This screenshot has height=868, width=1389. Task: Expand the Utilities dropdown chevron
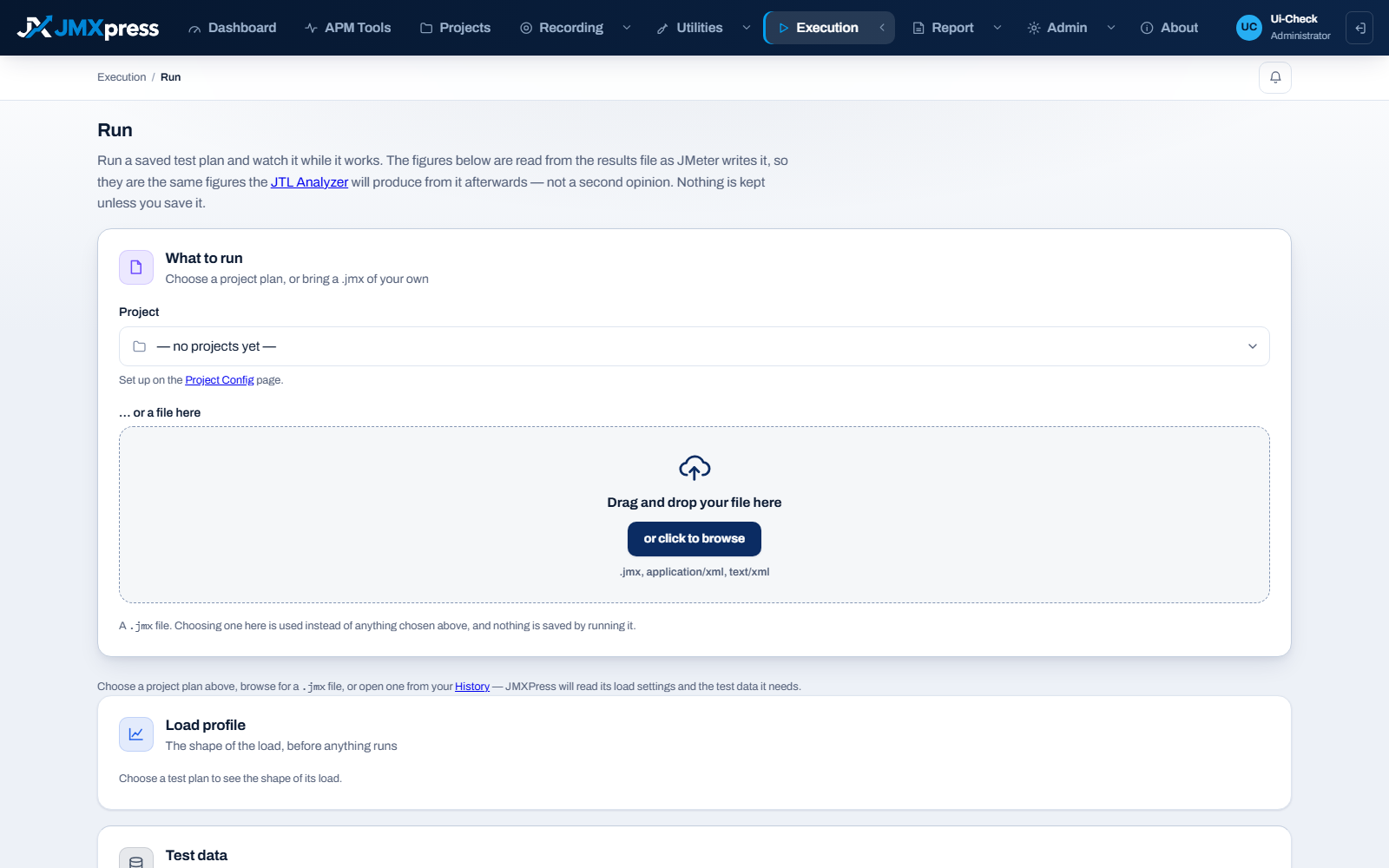747,28
